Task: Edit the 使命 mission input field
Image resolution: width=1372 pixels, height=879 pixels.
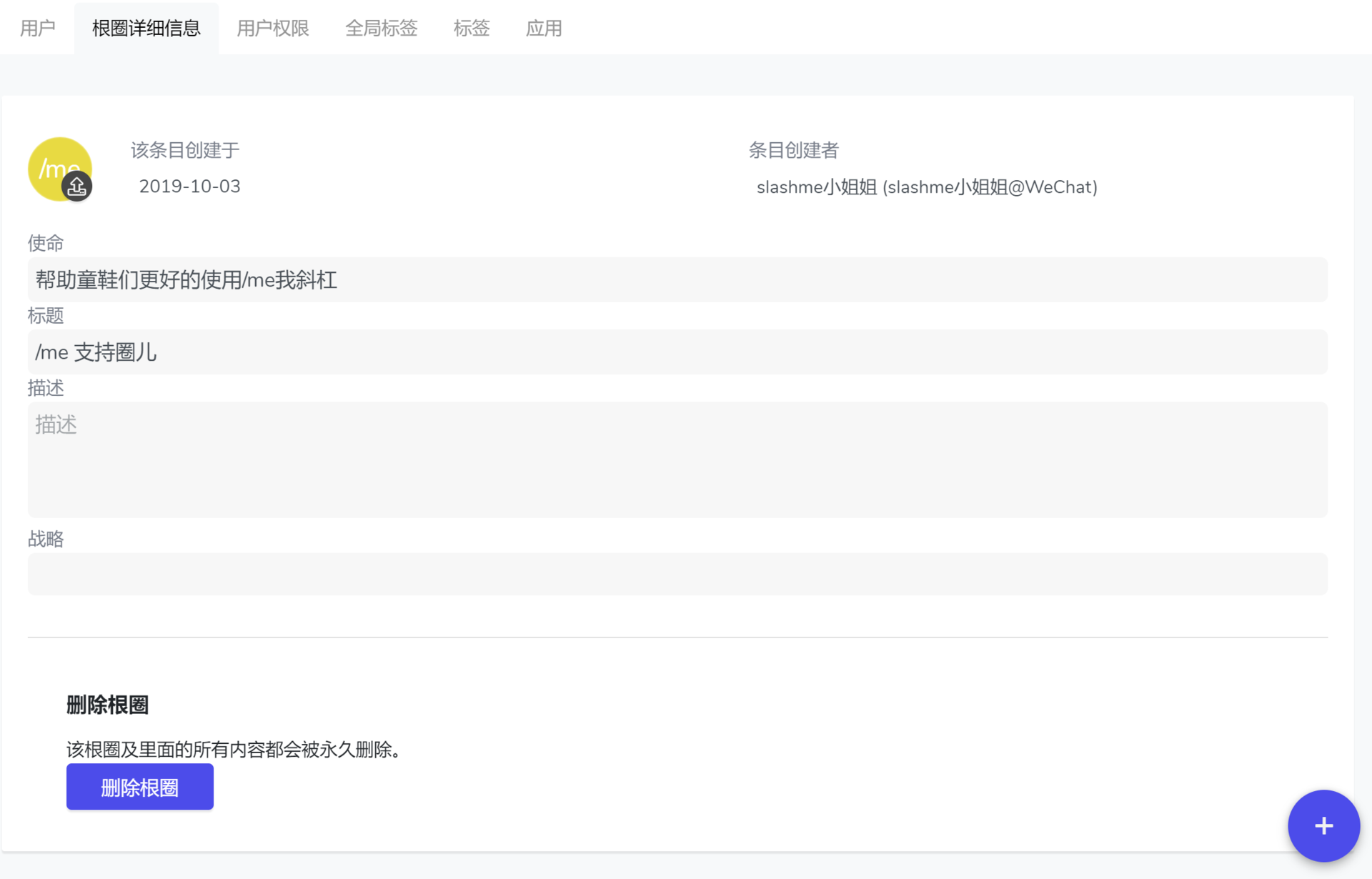Action: [677, 279]
